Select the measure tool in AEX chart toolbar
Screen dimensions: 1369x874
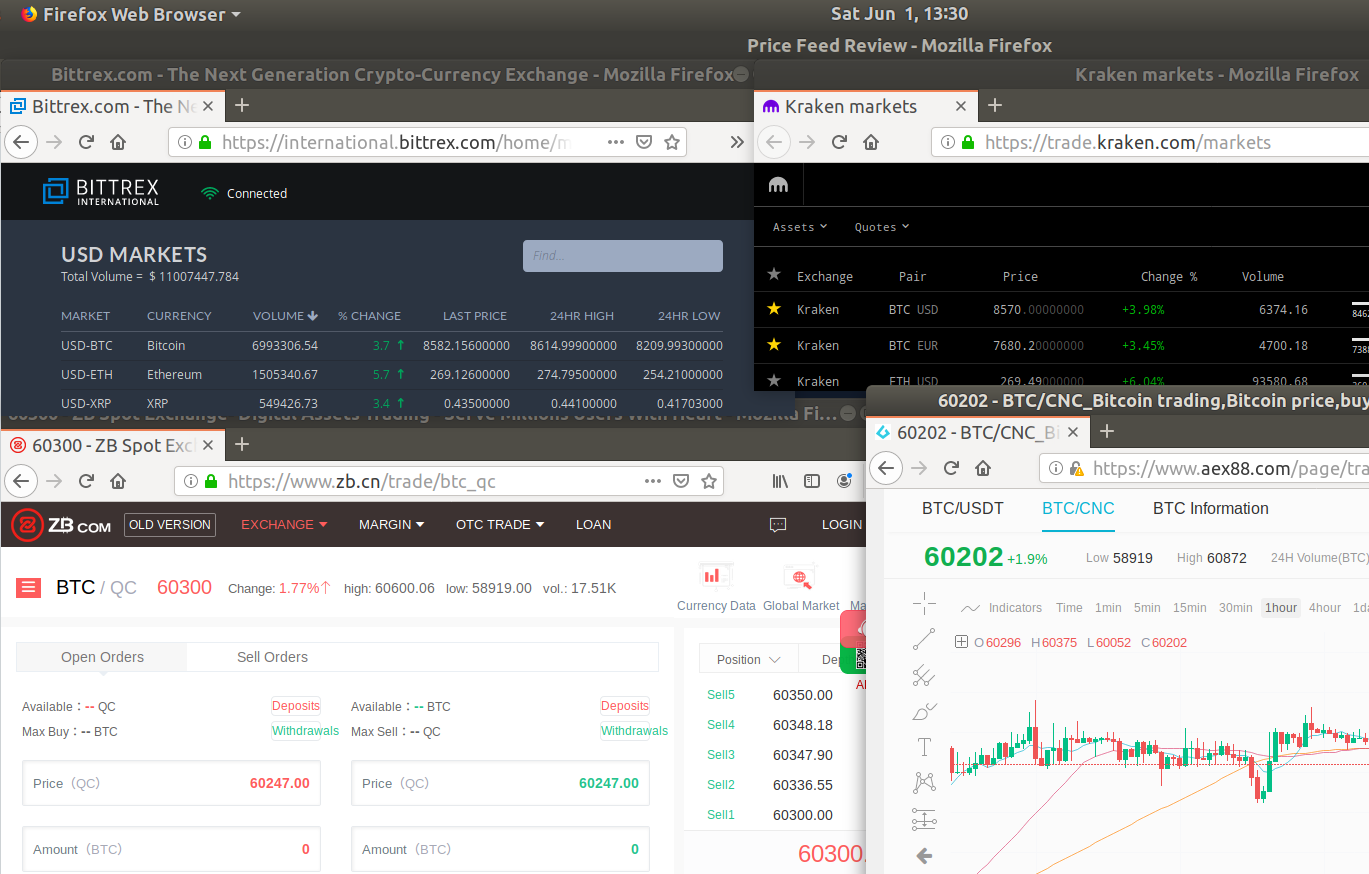click(x=924, y=820)
